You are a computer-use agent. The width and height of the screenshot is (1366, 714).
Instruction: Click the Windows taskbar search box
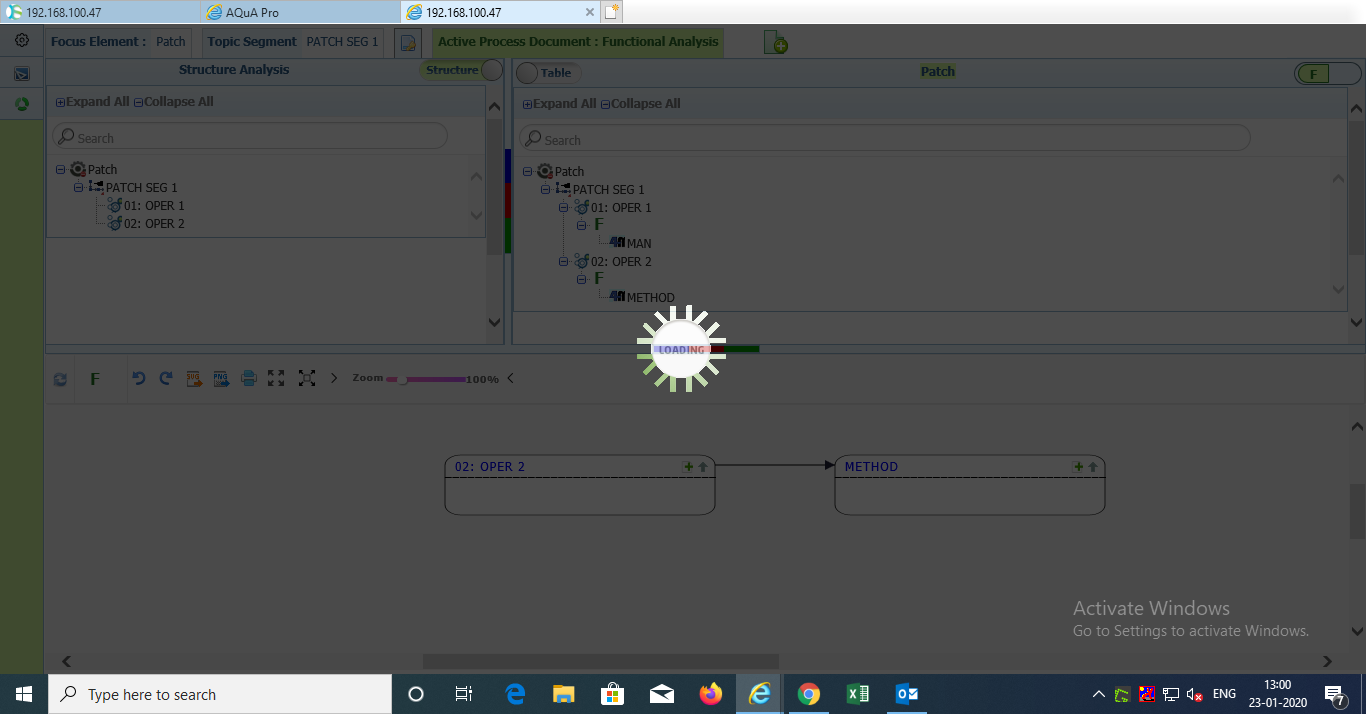[x=220, y=694]
